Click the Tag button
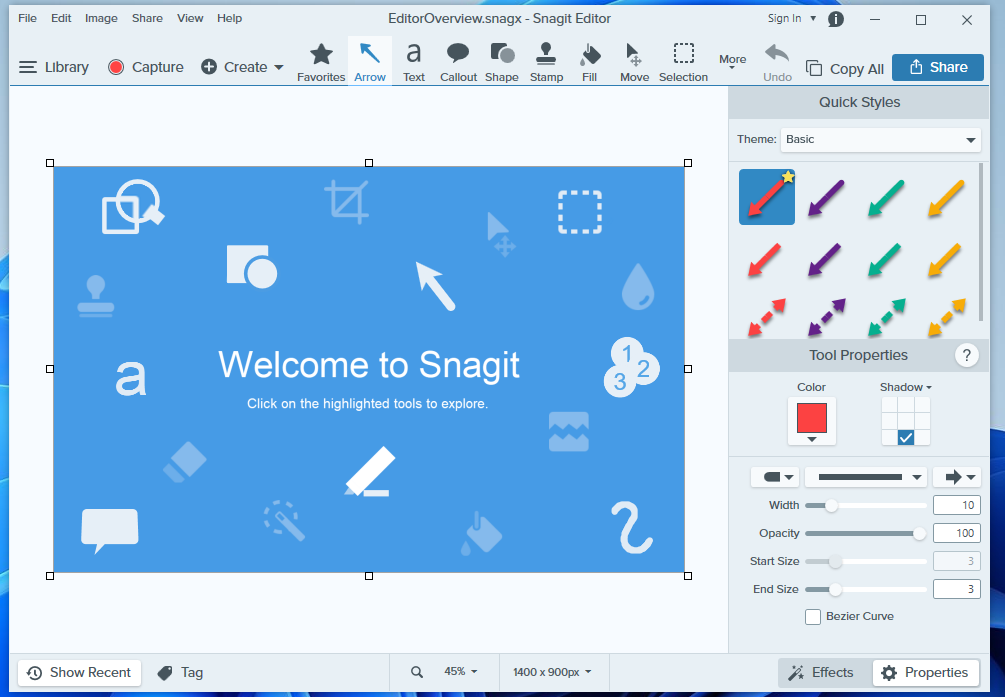This screenshot has height=697, width=1005. click(x=180, y=673)
